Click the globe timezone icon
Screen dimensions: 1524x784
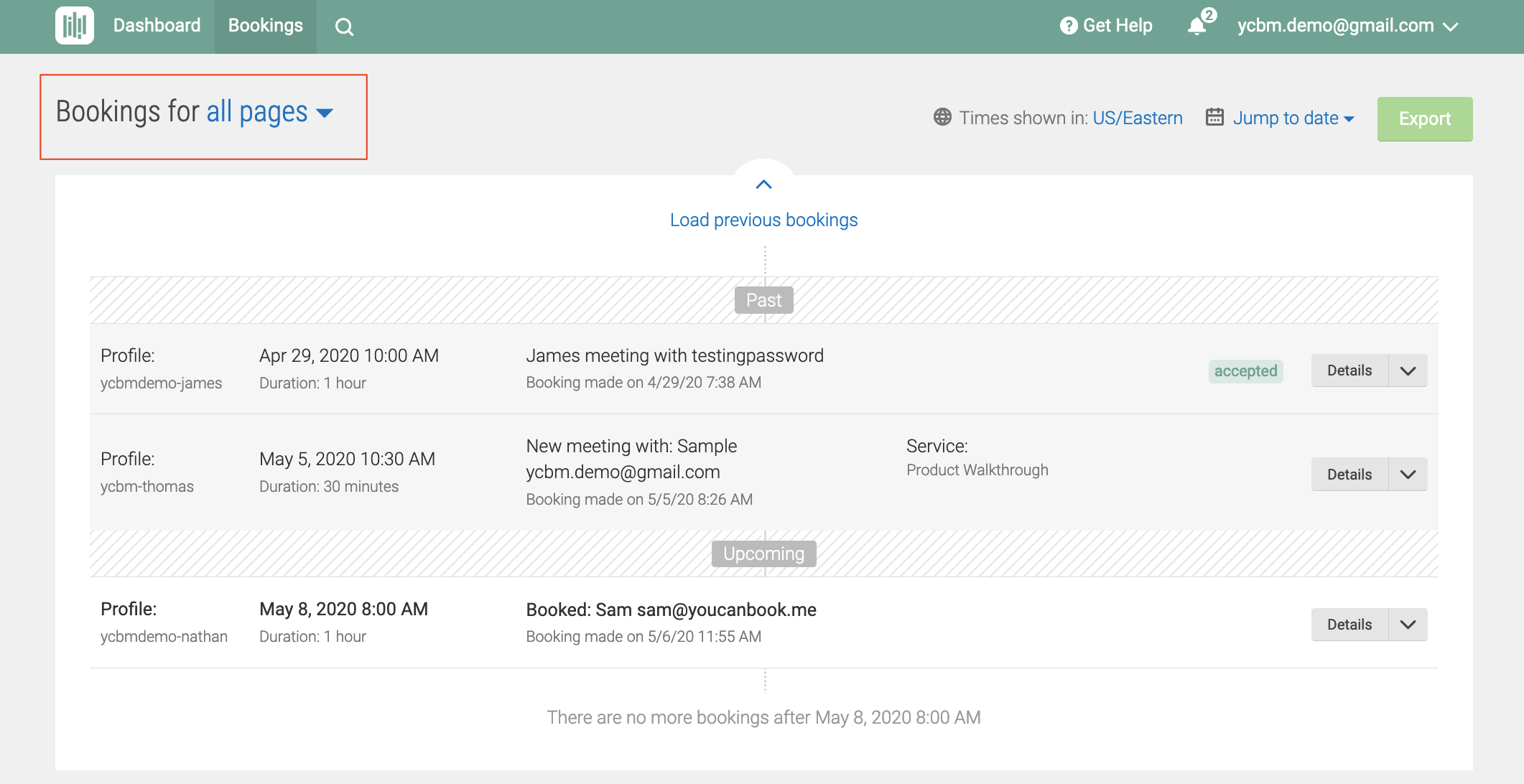point(942,117)
